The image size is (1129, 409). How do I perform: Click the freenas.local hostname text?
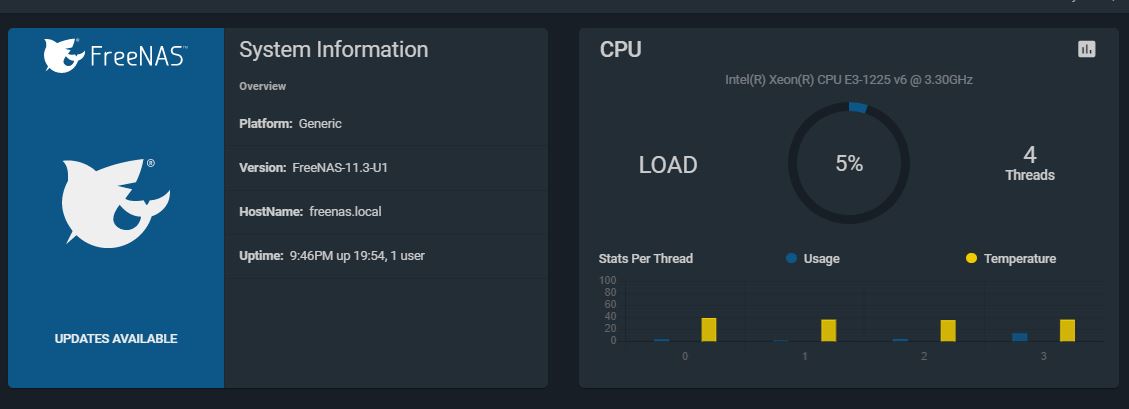point(345,212)
